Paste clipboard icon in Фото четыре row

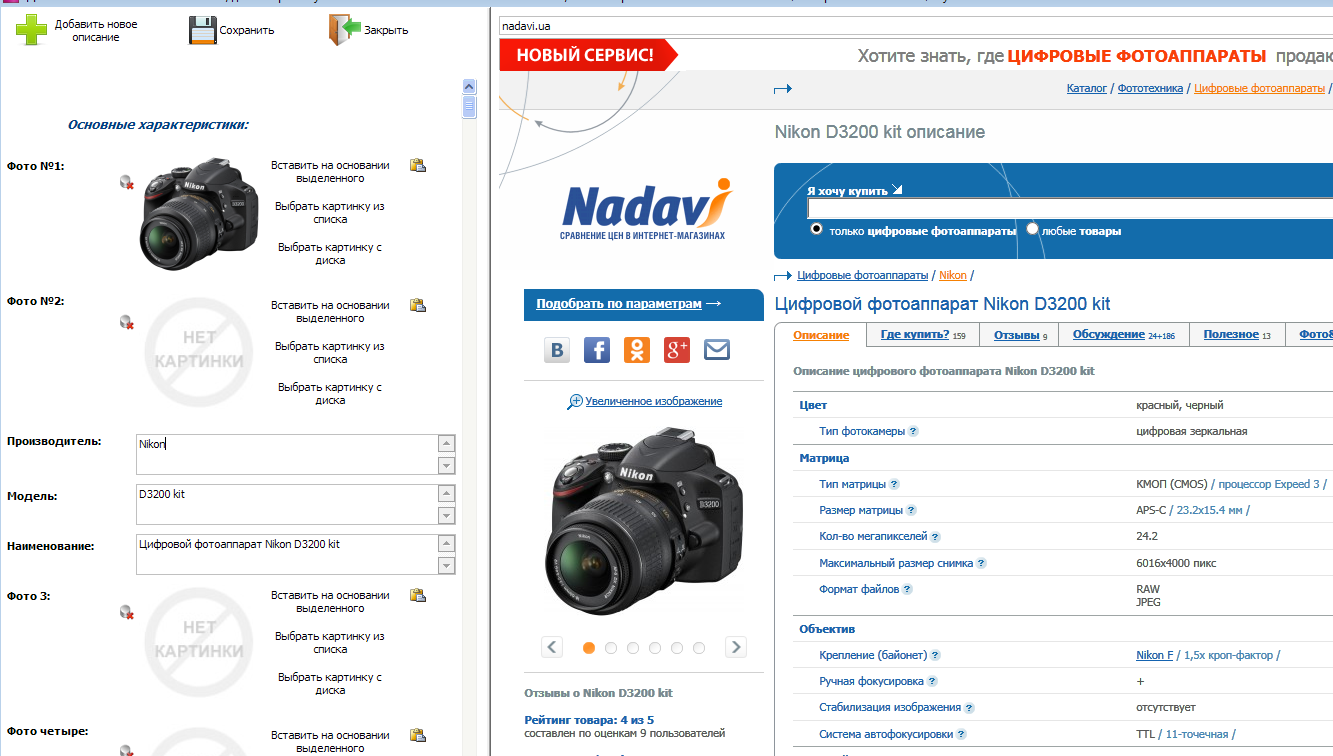coord(418,735)
